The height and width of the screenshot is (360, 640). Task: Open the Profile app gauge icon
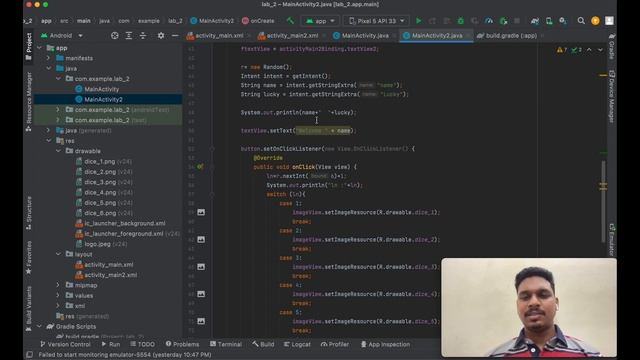click(x=489, y=21)
